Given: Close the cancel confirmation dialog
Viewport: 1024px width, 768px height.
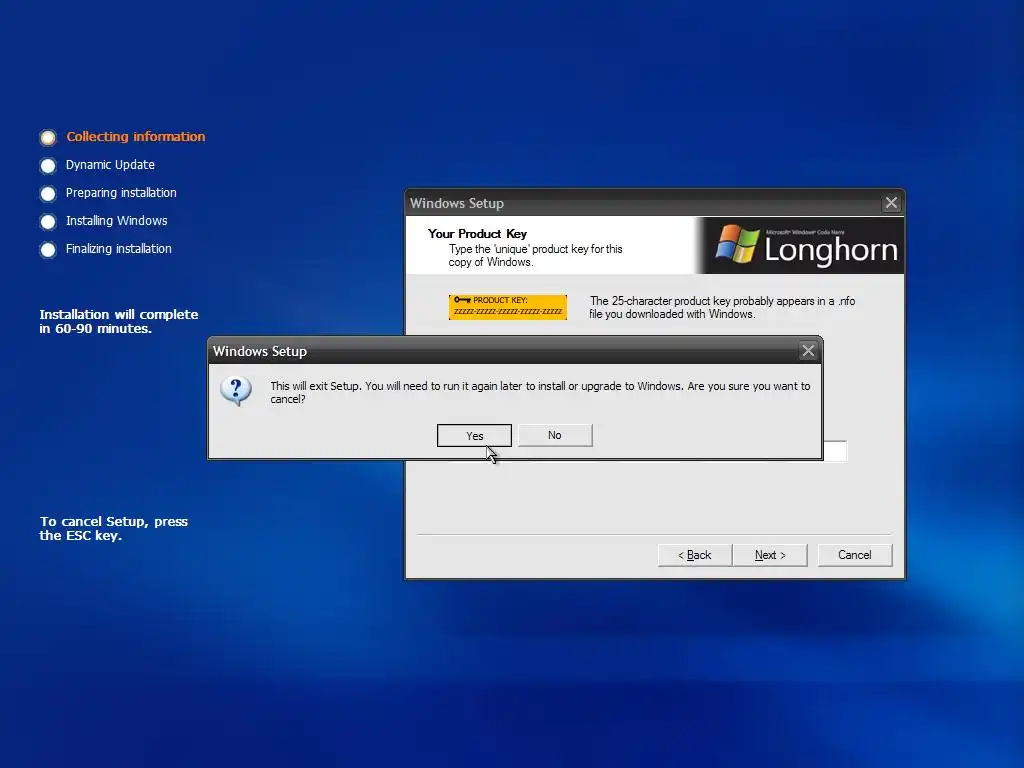Looking at the screenshot, I should click(808, 351).
